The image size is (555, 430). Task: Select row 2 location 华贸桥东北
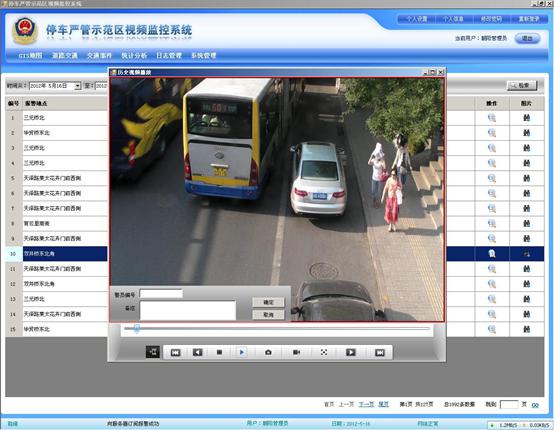point(37,133)
